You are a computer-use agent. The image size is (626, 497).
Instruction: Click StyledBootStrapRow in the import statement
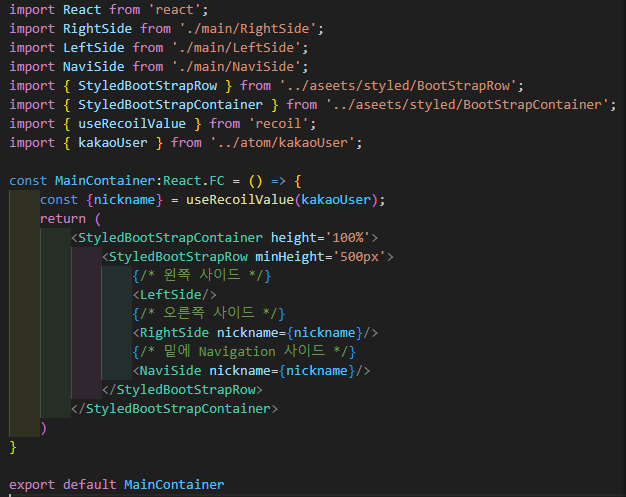147,85
